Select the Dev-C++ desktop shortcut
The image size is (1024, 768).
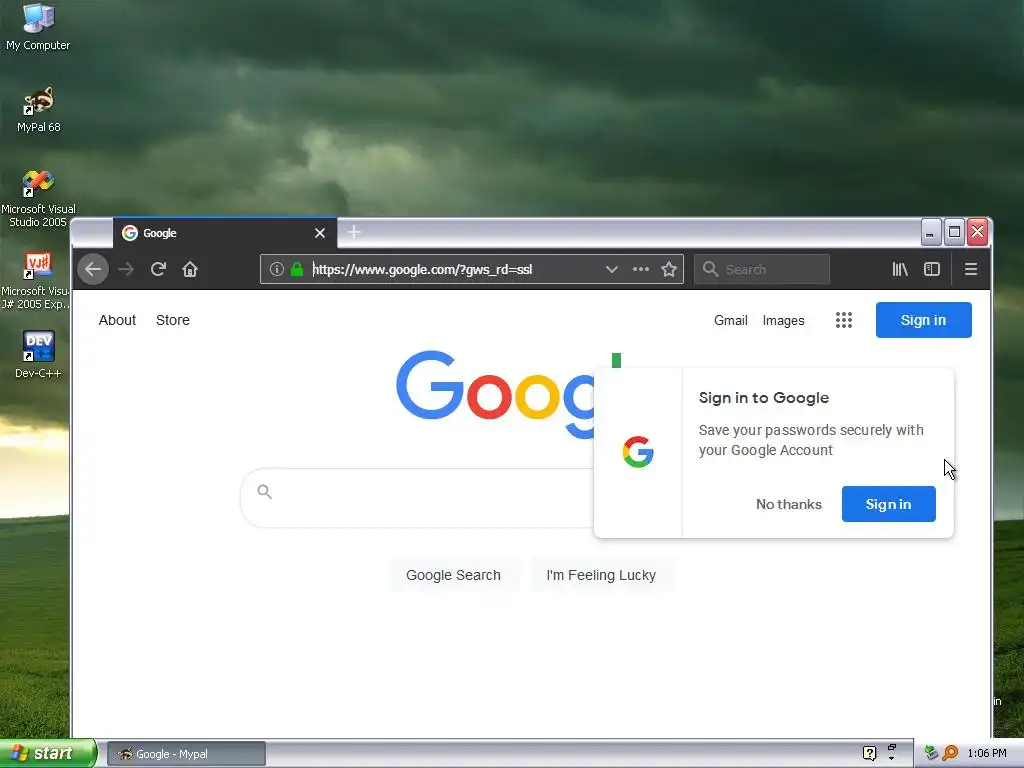pos(38,355)
